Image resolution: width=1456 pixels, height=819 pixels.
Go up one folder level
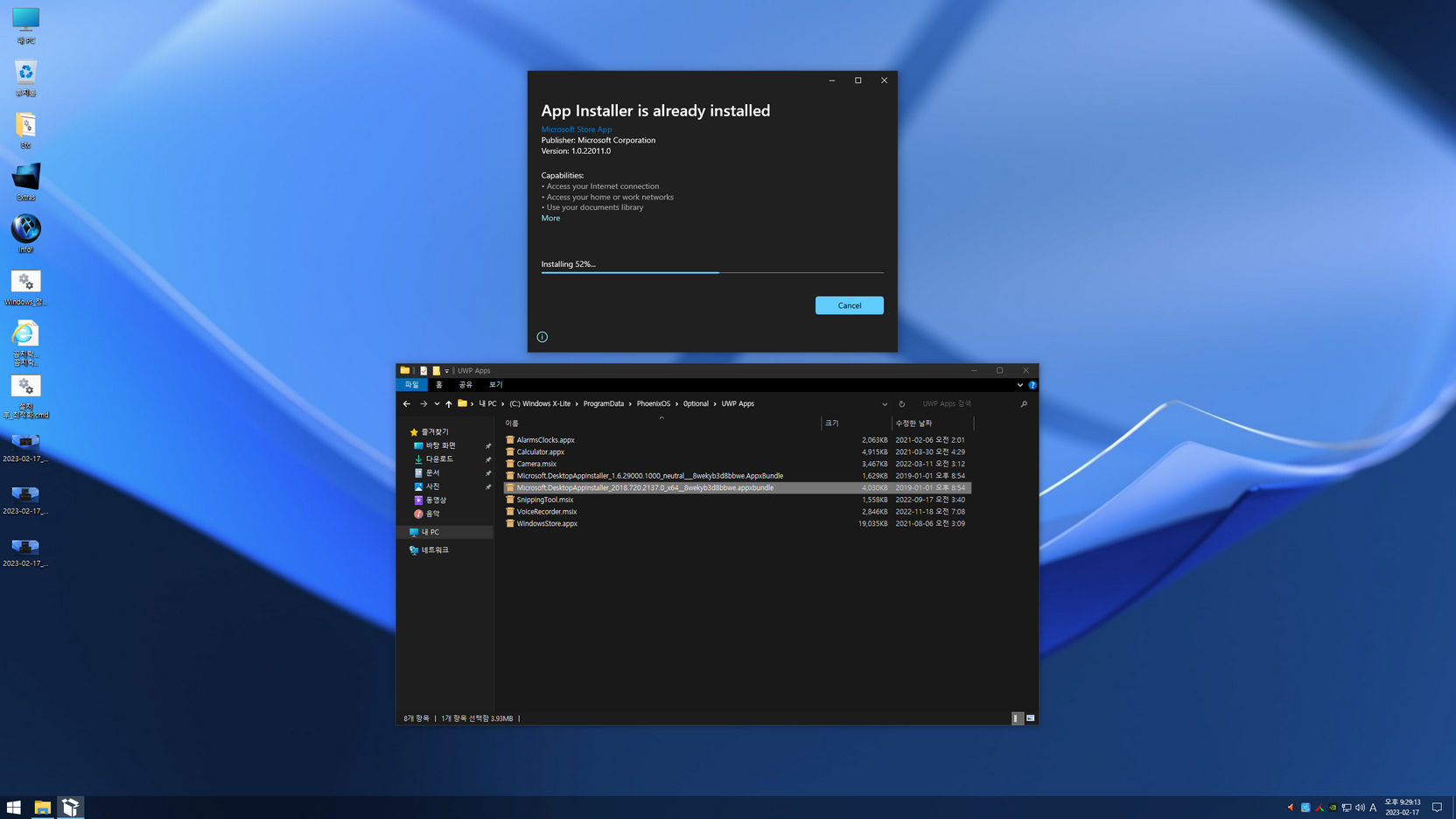pyautogui.click(x=449, y=404)
